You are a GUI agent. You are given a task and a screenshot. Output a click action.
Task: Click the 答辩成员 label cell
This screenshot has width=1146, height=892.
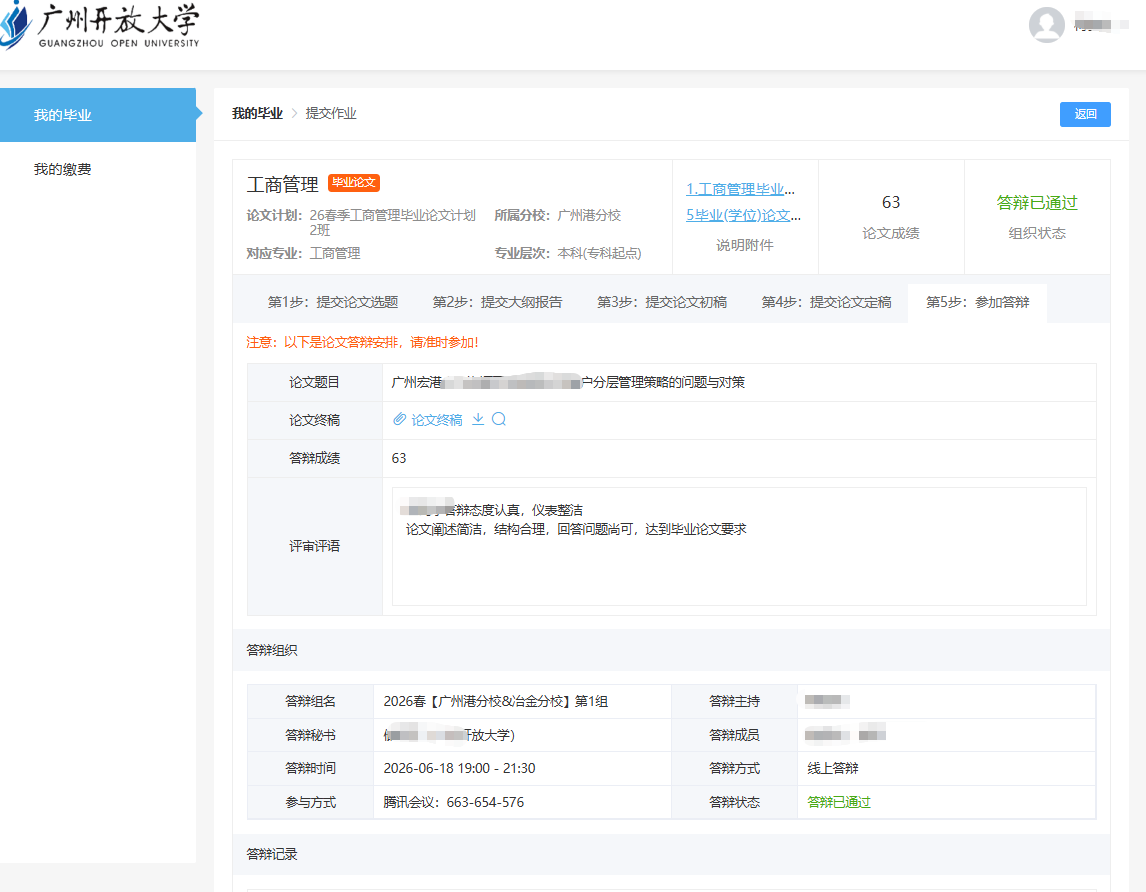pos(734,735)
